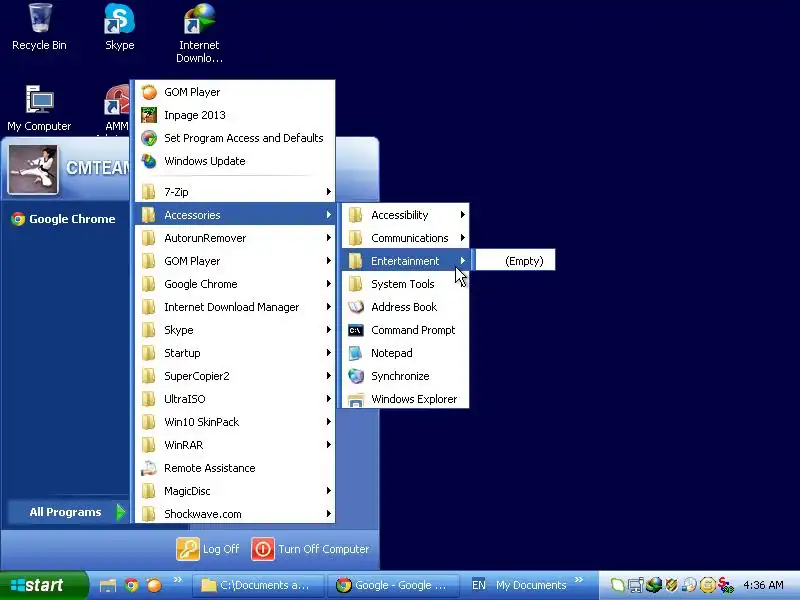
Task: Expand the Accessibility submenu arrow
Action: click(462, 215)
